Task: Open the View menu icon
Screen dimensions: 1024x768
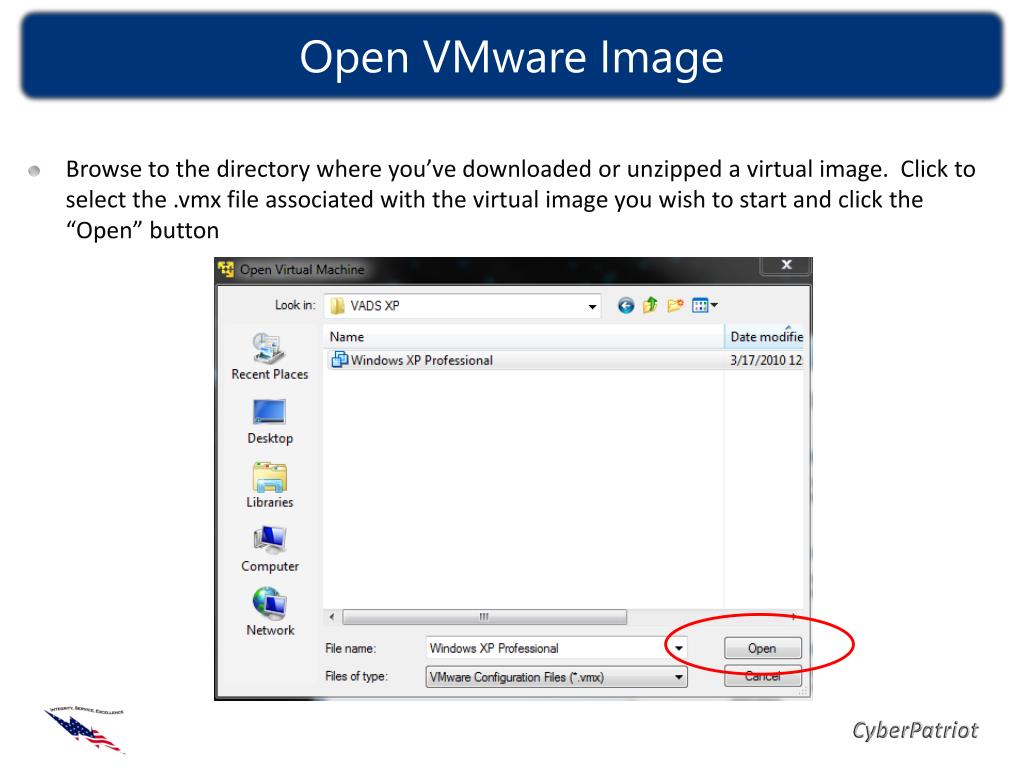Action: click(705, 305)
